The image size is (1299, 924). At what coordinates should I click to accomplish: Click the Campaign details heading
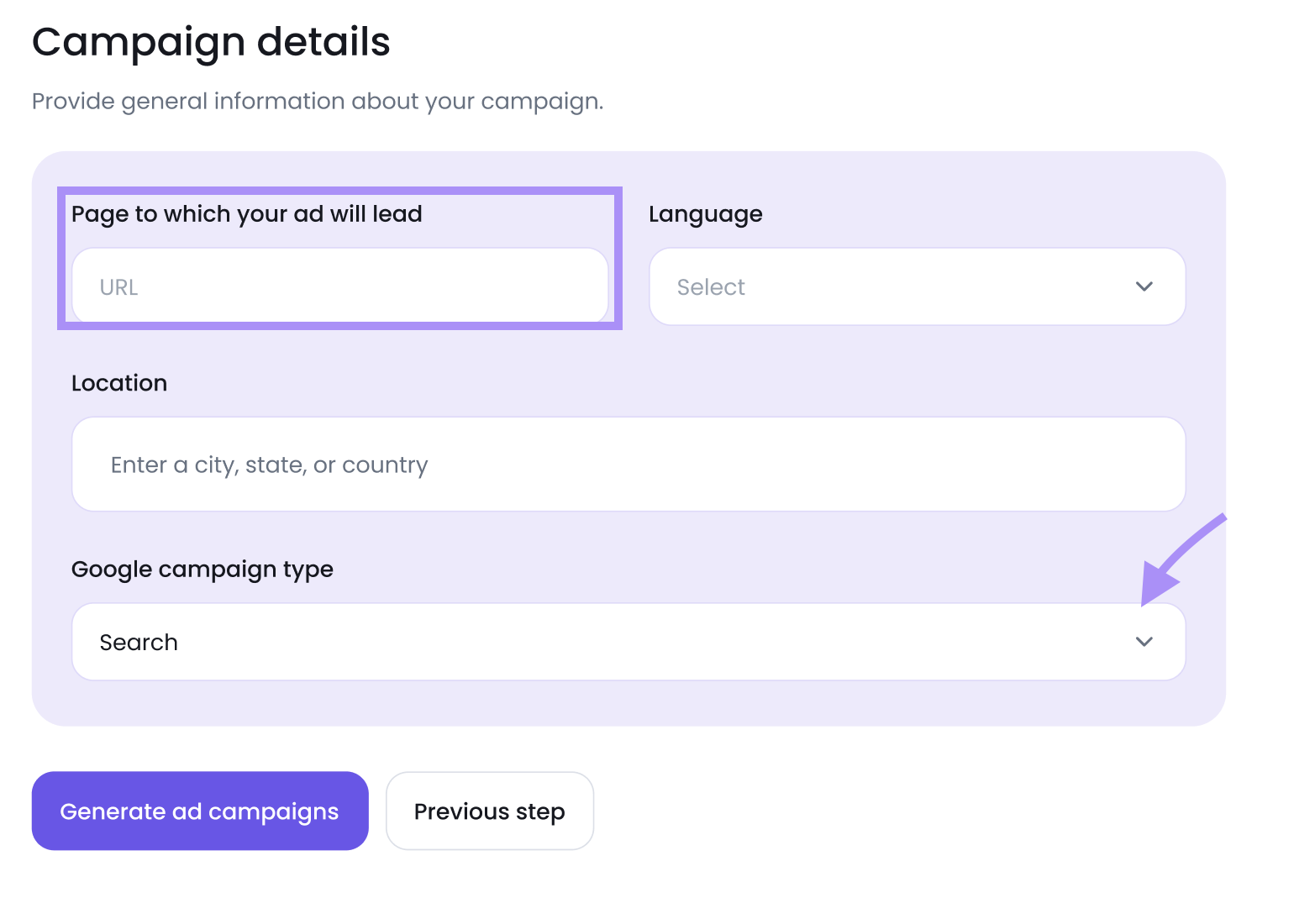click(211, 42)
